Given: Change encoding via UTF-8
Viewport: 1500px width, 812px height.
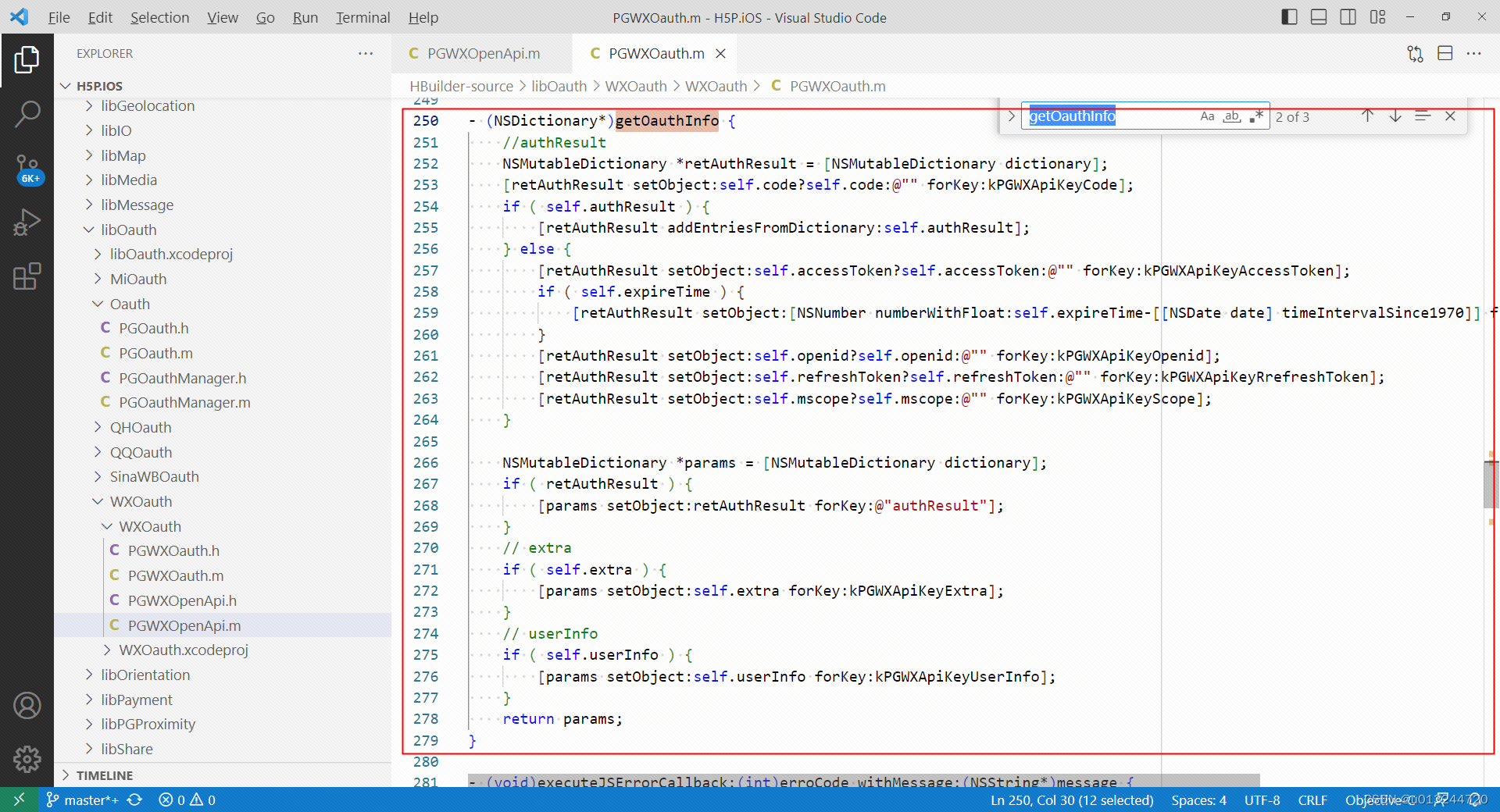Looking at the screenshot, I should (1262, 800).
